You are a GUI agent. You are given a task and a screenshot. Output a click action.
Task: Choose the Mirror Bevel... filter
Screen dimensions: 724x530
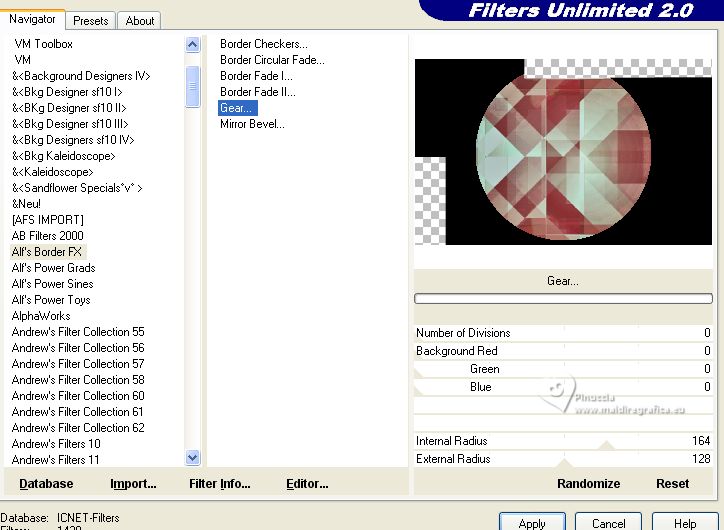[x=252, y=124]
